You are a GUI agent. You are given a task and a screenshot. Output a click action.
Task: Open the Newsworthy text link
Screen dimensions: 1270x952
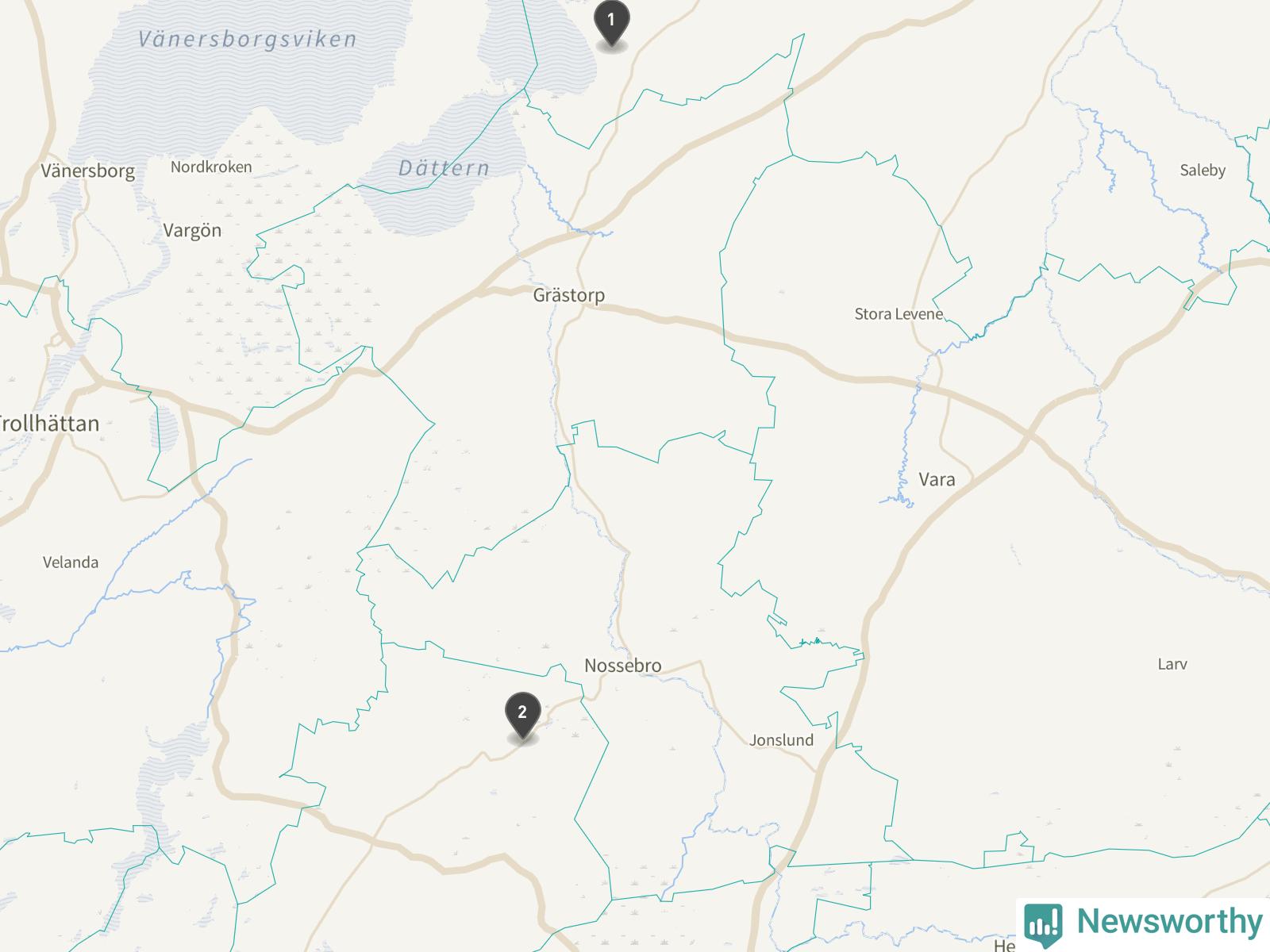[x=1169, y=922]
